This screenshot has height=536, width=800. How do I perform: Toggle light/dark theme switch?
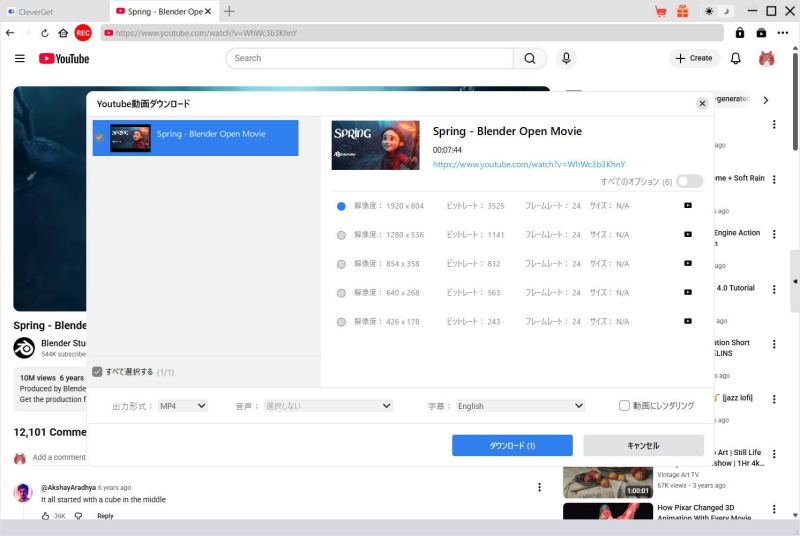717,11
